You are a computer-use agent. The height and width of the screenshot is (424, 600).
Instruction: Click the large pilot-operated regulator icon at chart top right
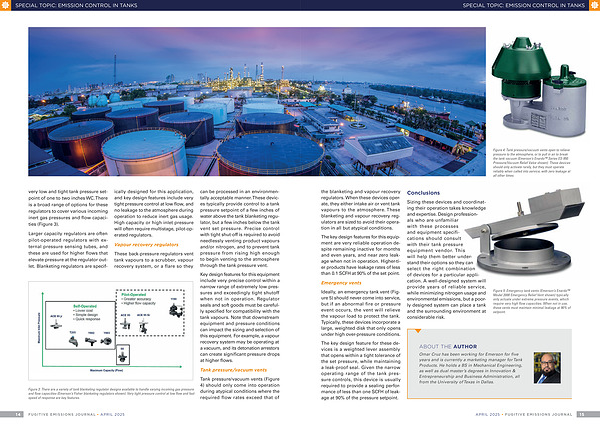pyautogui.click(x=176, y=309)
